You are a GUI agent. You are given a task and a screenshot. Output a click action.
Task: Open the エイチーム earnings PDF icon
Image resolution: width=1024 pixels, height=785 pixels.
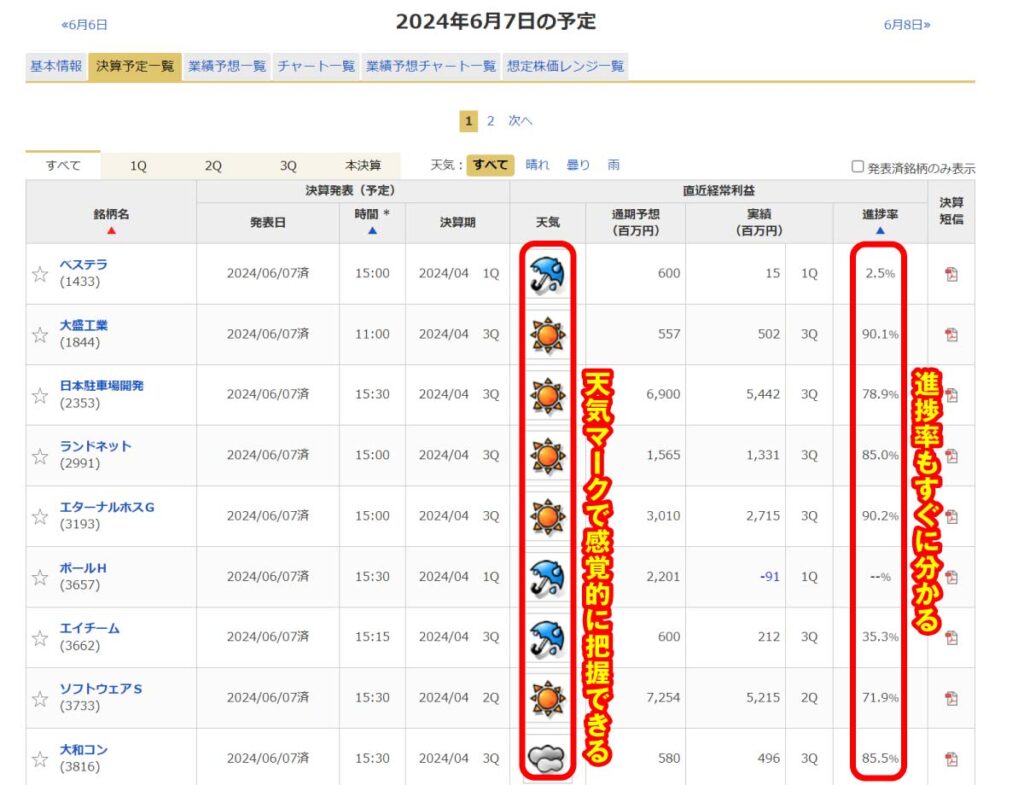pyautogui.click(x=951, y=637)
